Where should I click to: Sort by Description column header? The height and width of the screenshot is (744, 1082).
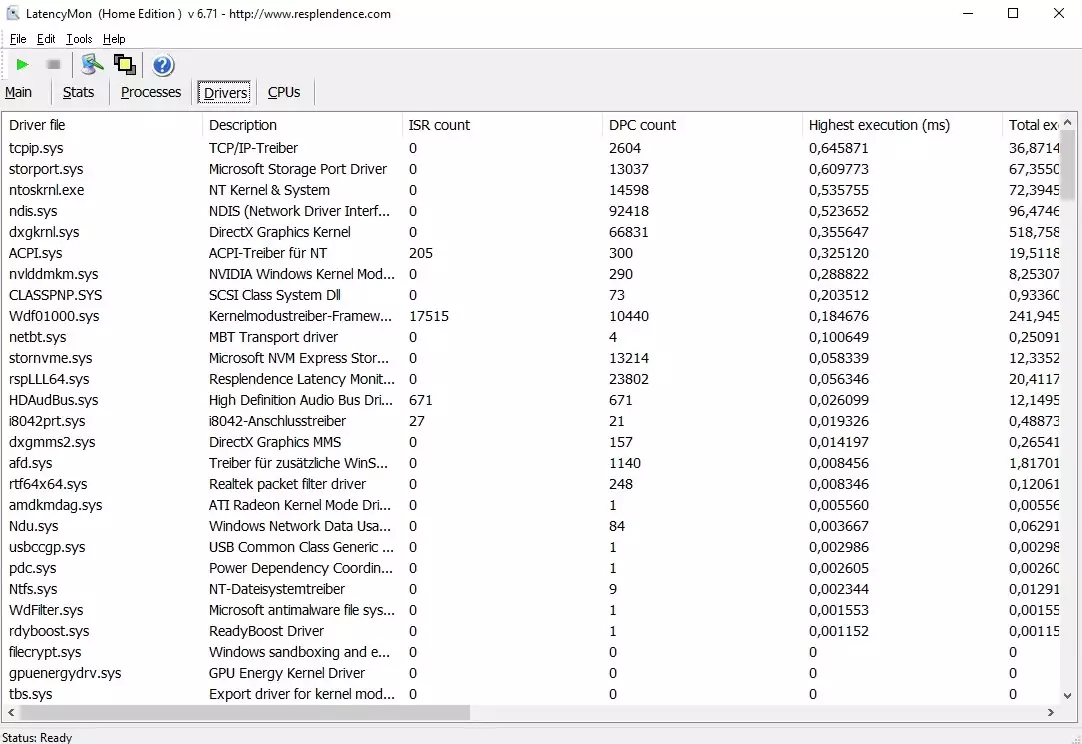[x=302, y=125]
